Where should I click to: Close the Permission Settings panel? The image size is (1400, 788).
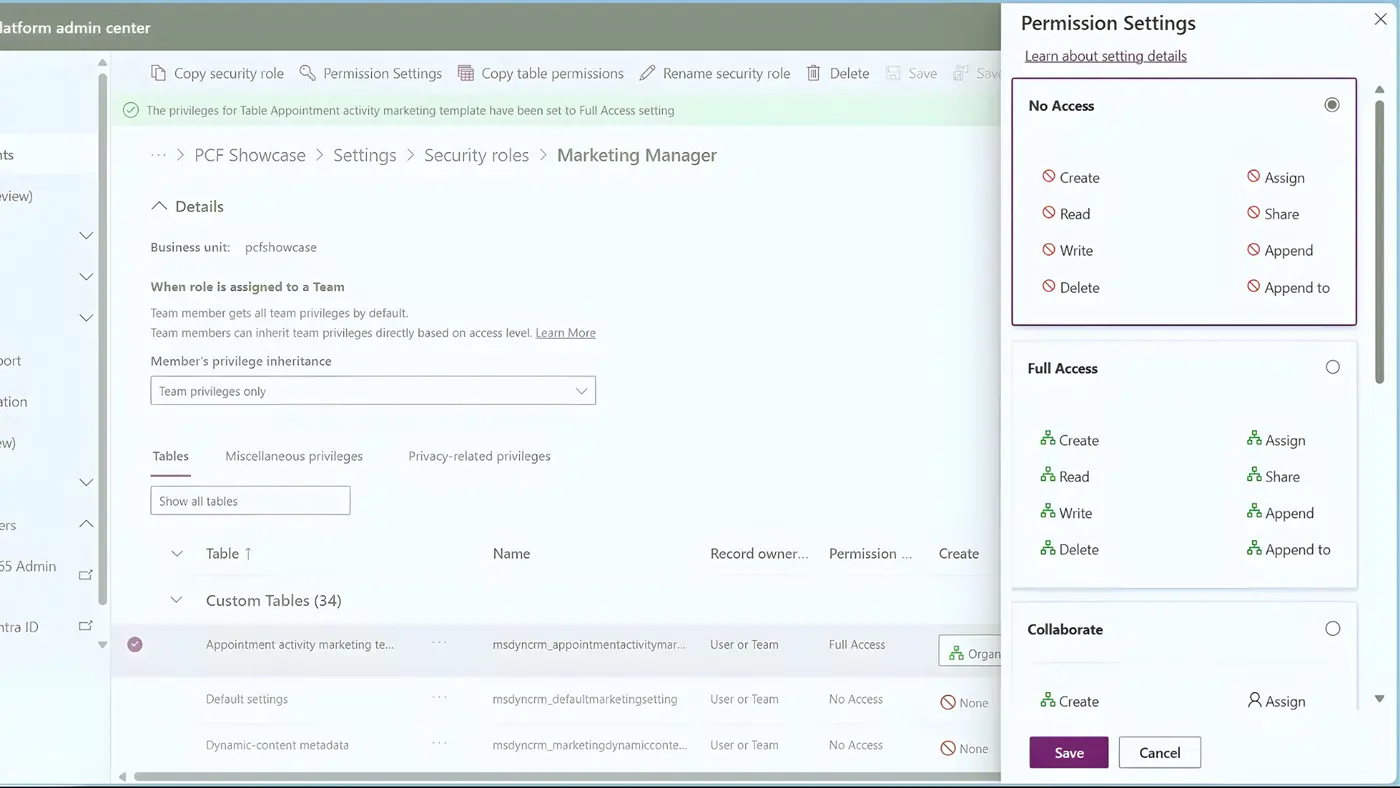click(x=1380, y=19)
